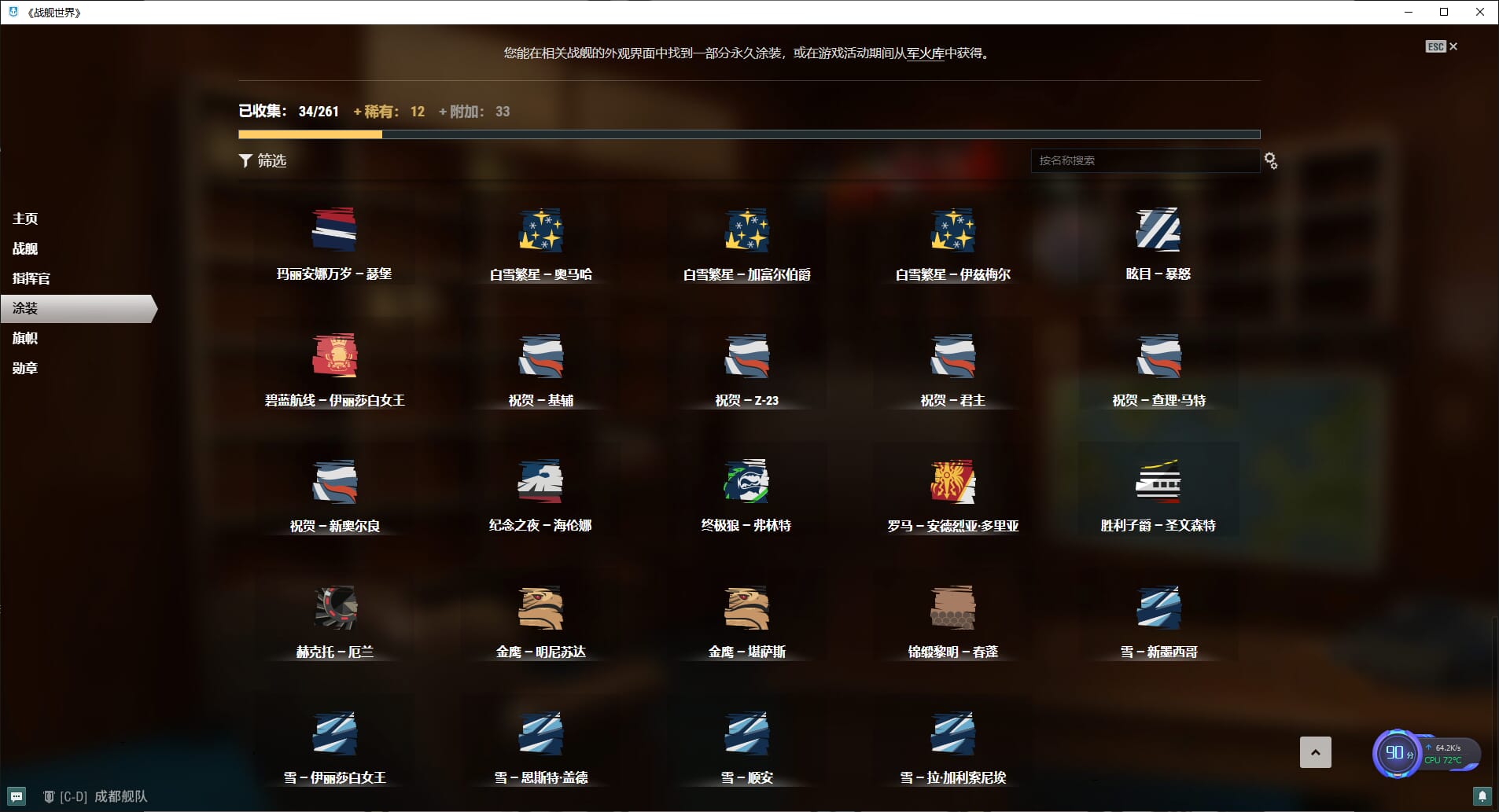Select the 赫克托 – 厄兰 camouflage icon
1499x812 pixels.
pyautogui.click(x=334, y=608)
